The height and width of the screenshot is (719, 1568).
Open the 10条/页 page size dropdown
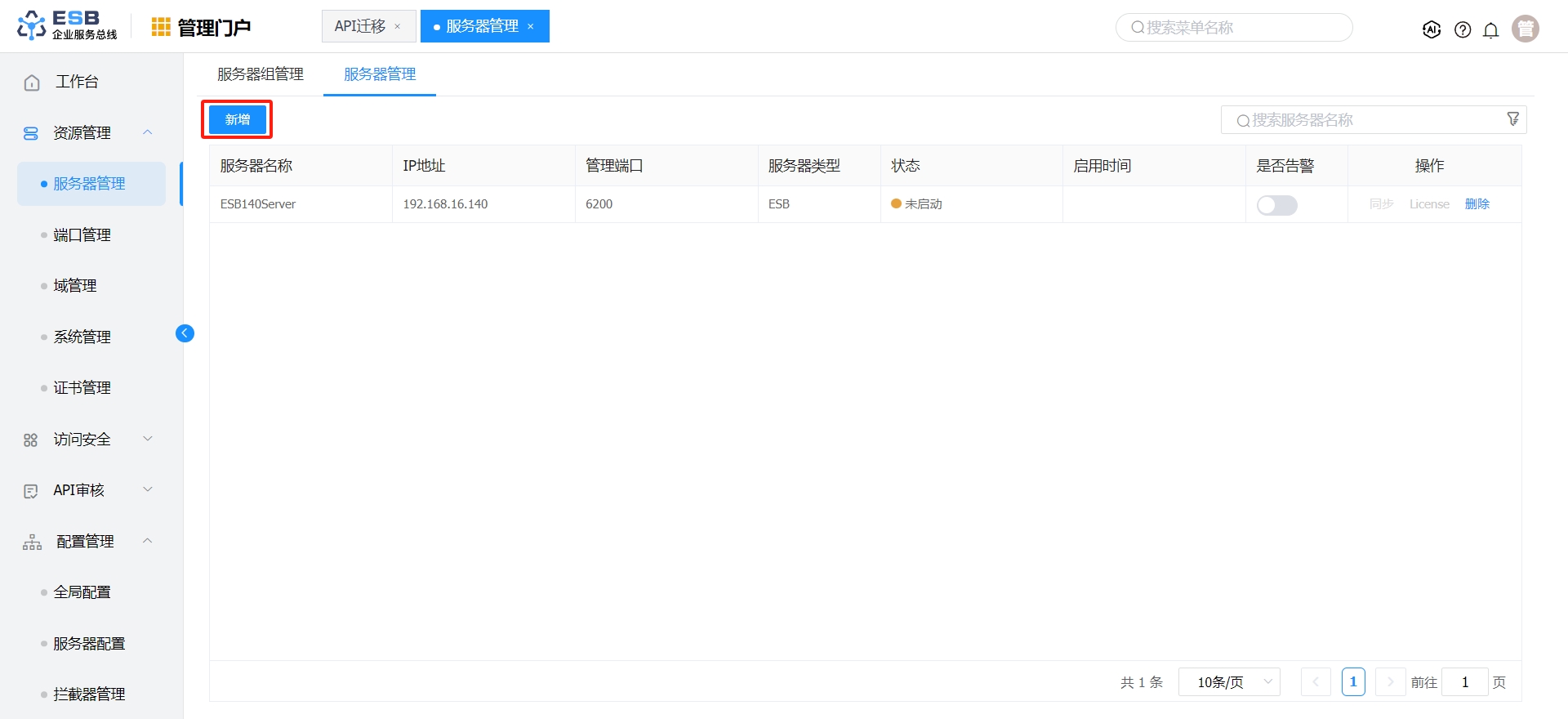pos(1229,682)
